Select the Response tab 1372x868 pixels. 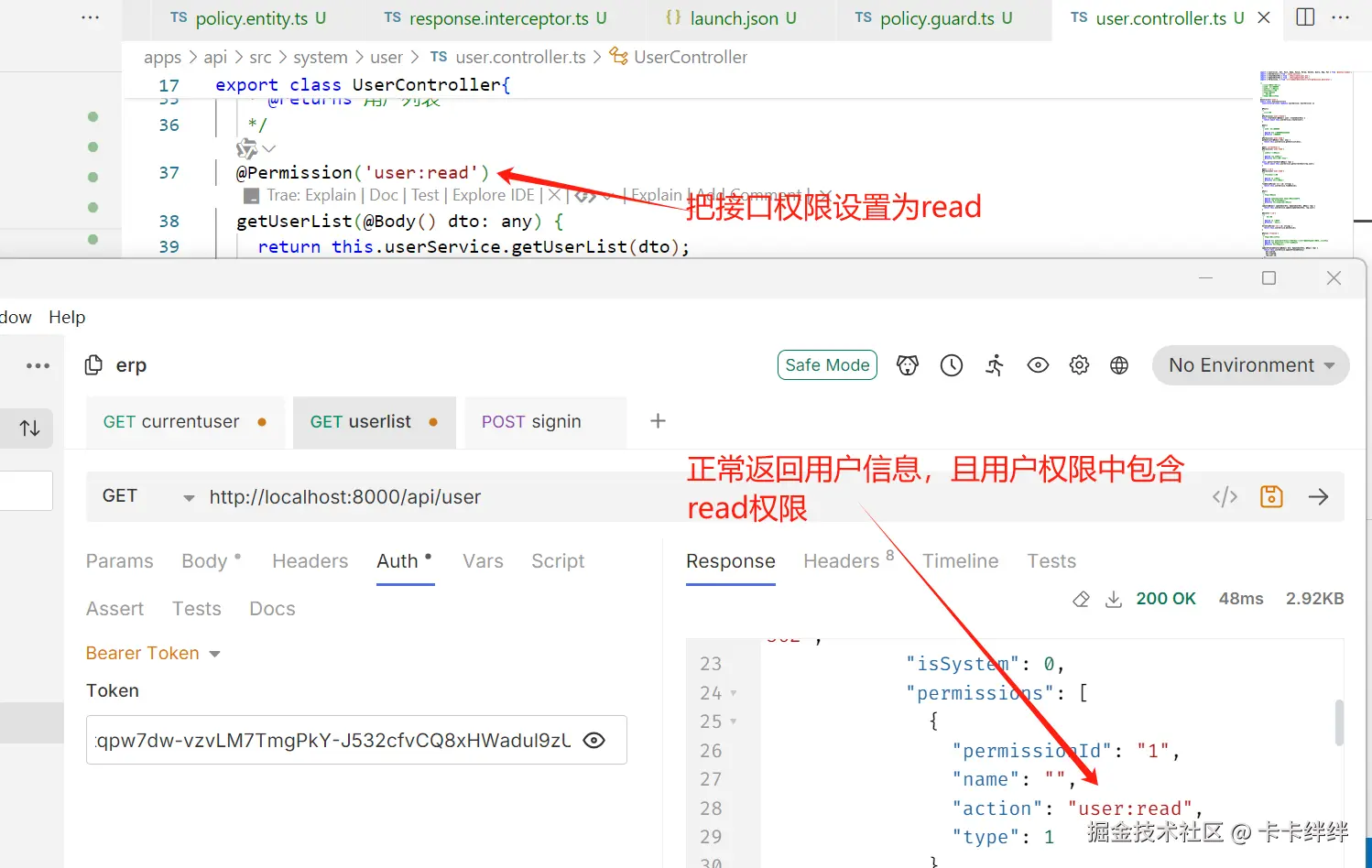click(x=731, y=561)
